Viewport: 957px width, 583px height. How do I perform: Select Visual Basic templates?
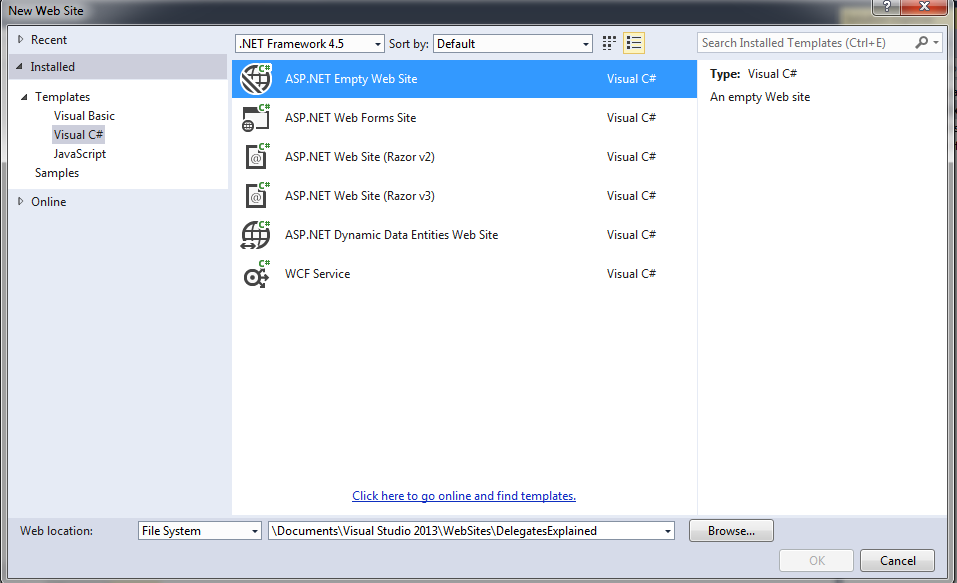pyautogui.click(x=84, y=116)
